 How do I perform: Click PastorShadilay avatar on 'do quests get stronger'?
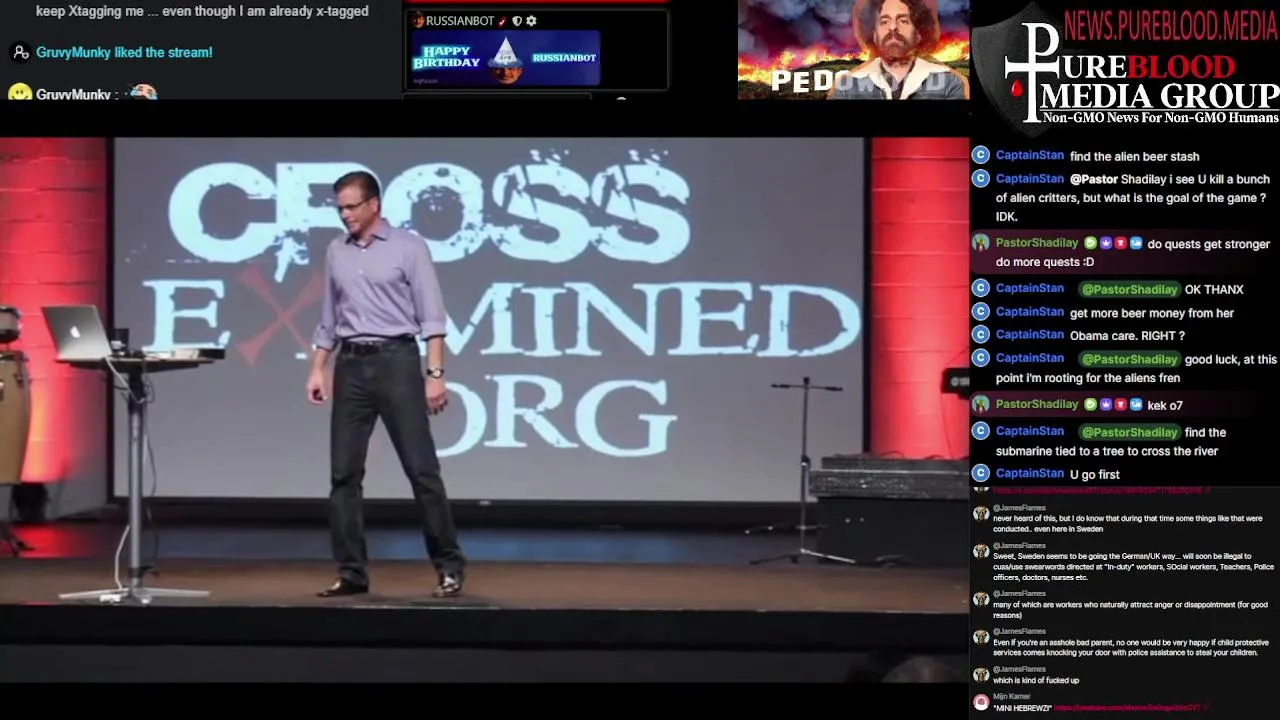(981, 243)
